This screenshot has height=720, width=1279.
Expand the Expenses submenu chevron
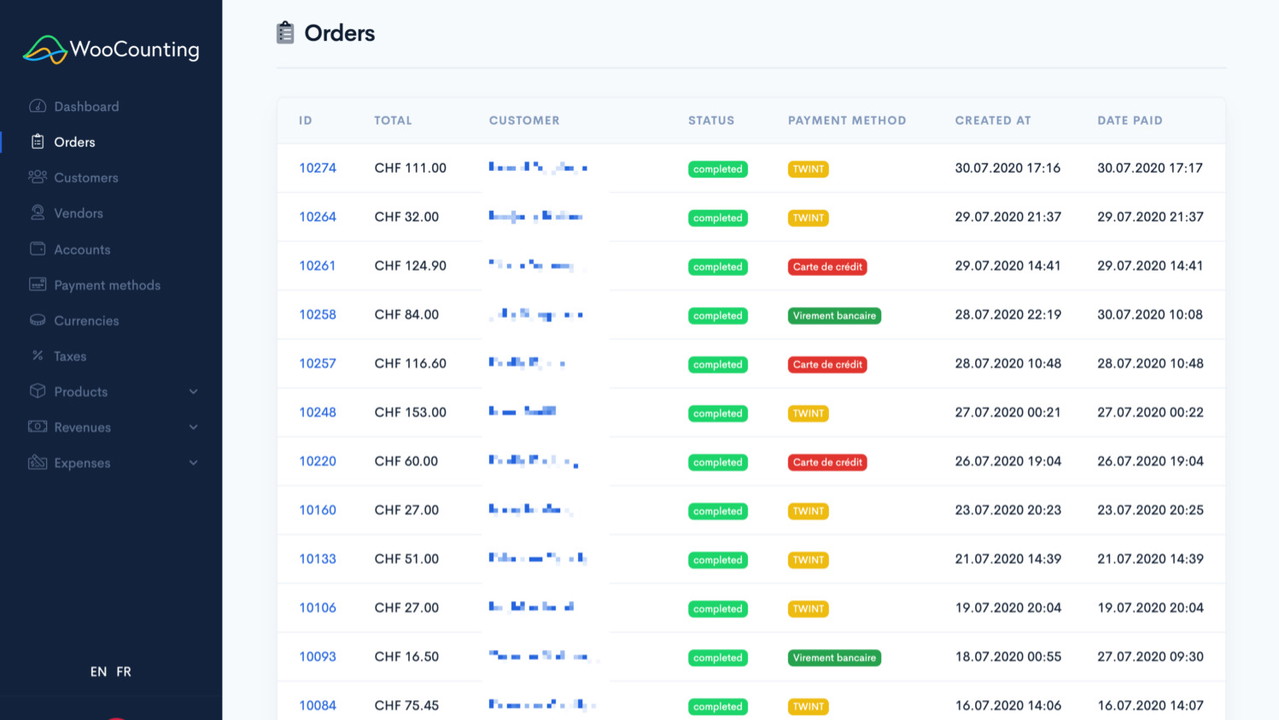tap(193, 463)
